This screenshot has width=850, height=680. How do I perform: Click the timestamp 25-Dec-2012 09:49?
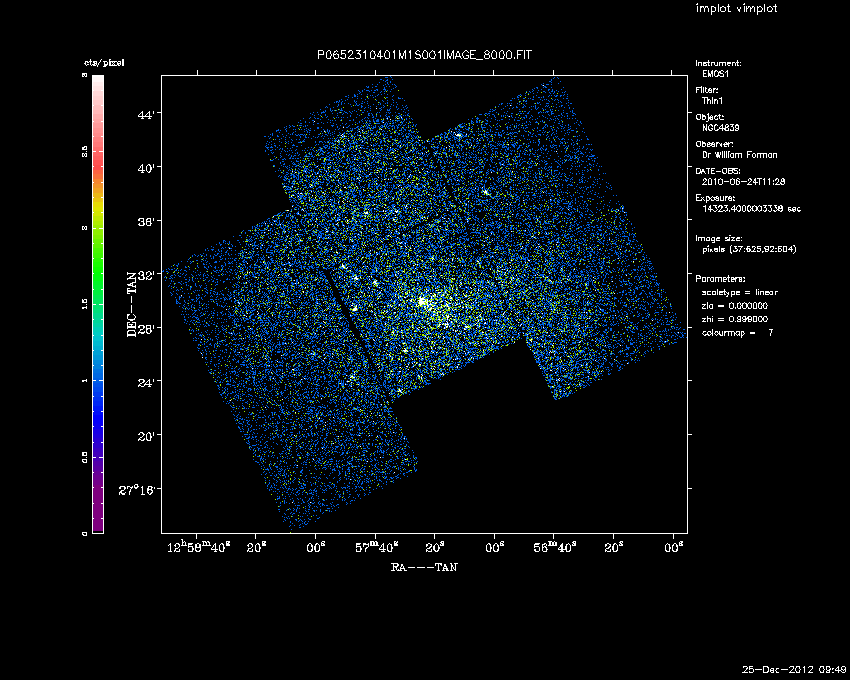coord(794,669)
